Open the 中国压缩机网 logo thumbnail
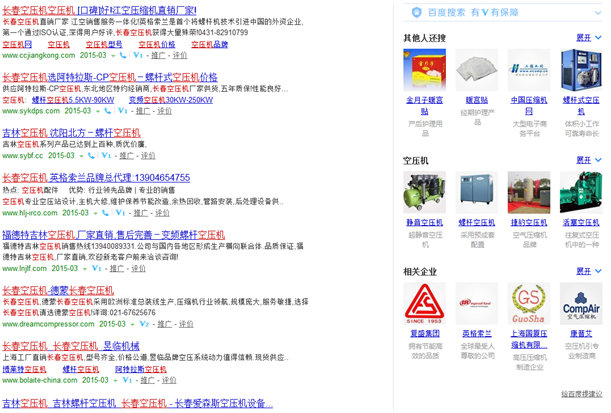The width and height of the screenshot is (611, 413). 529,70
